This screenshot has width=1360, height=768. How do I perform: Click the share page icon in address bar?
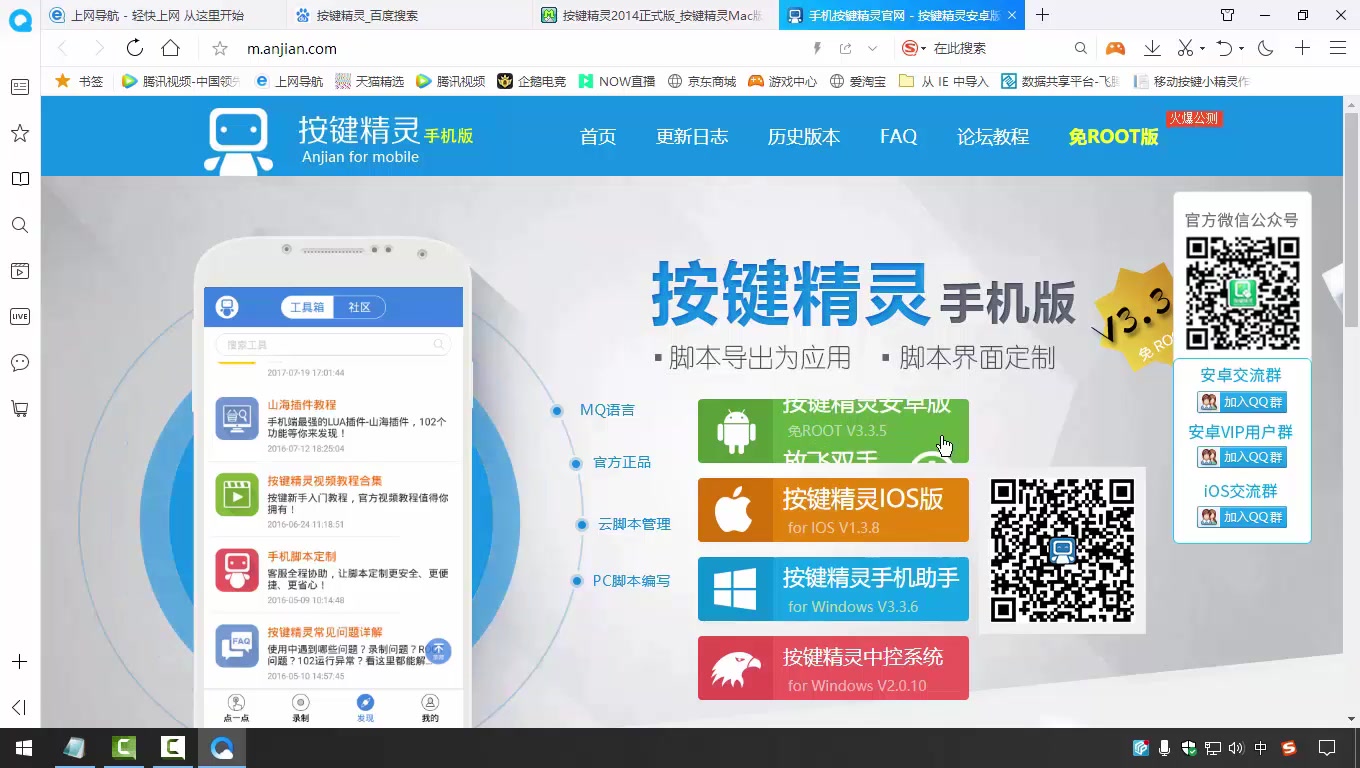(846, 48)
